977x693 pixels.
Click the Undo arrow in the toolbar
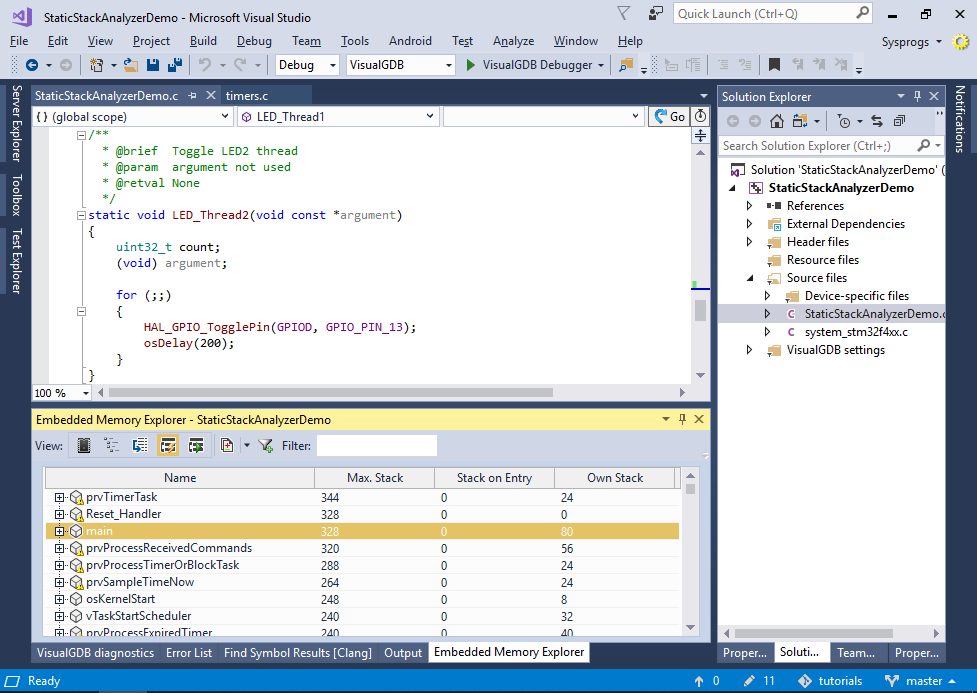204,65
